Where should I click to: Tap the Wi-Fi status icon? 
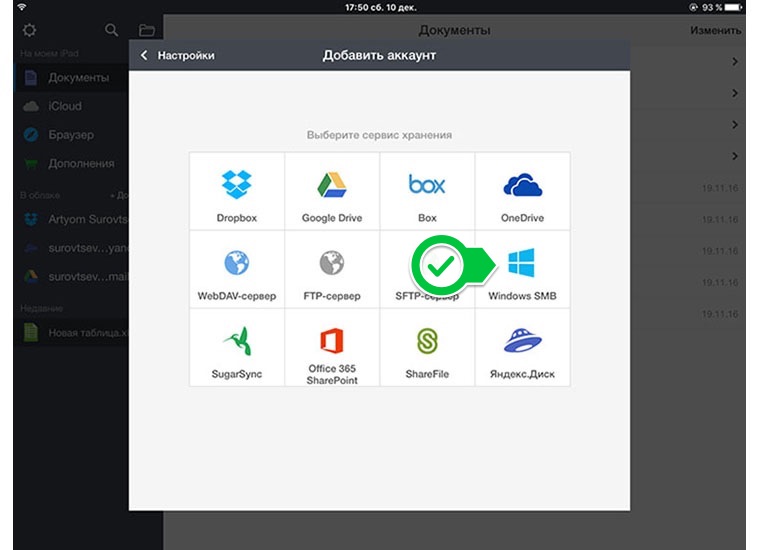click(22, 7)
